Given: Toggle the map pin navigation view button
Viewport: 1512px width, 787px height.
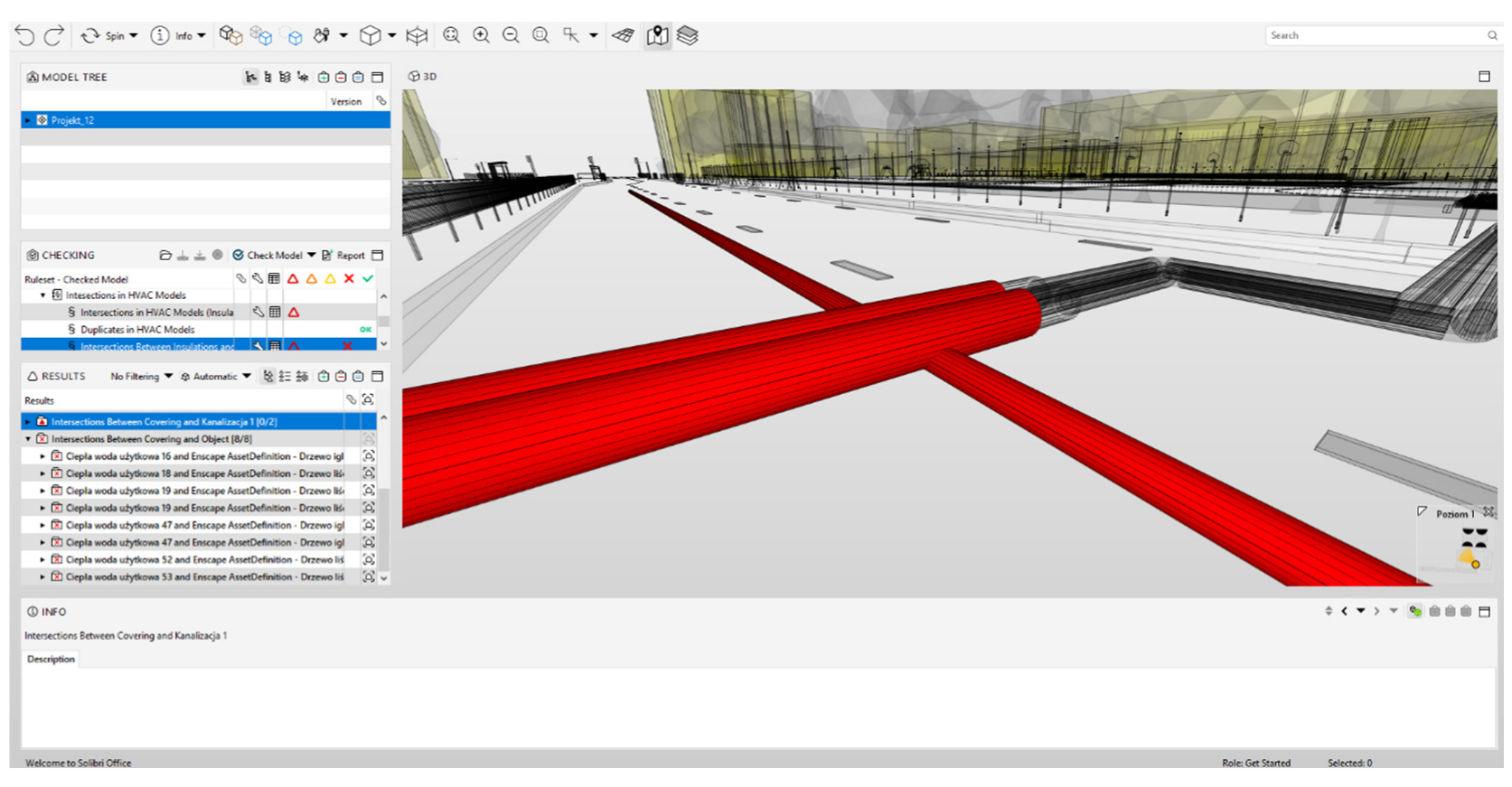Looking at the screenshot, I should 657,35.
